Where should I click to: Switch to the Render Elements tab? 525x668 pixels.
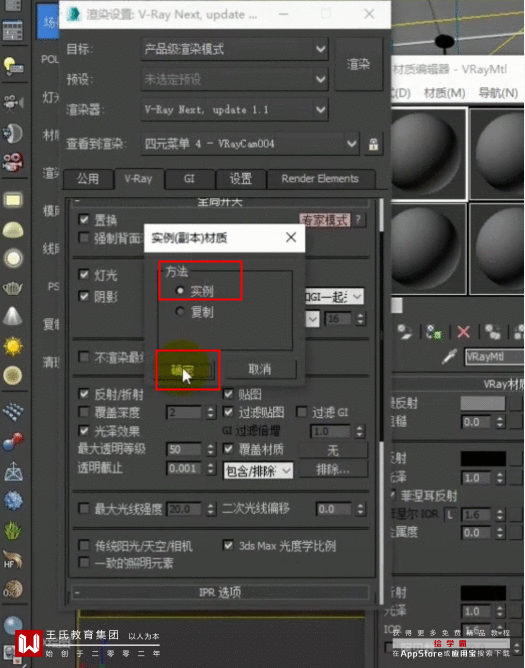tap(320, 179)
